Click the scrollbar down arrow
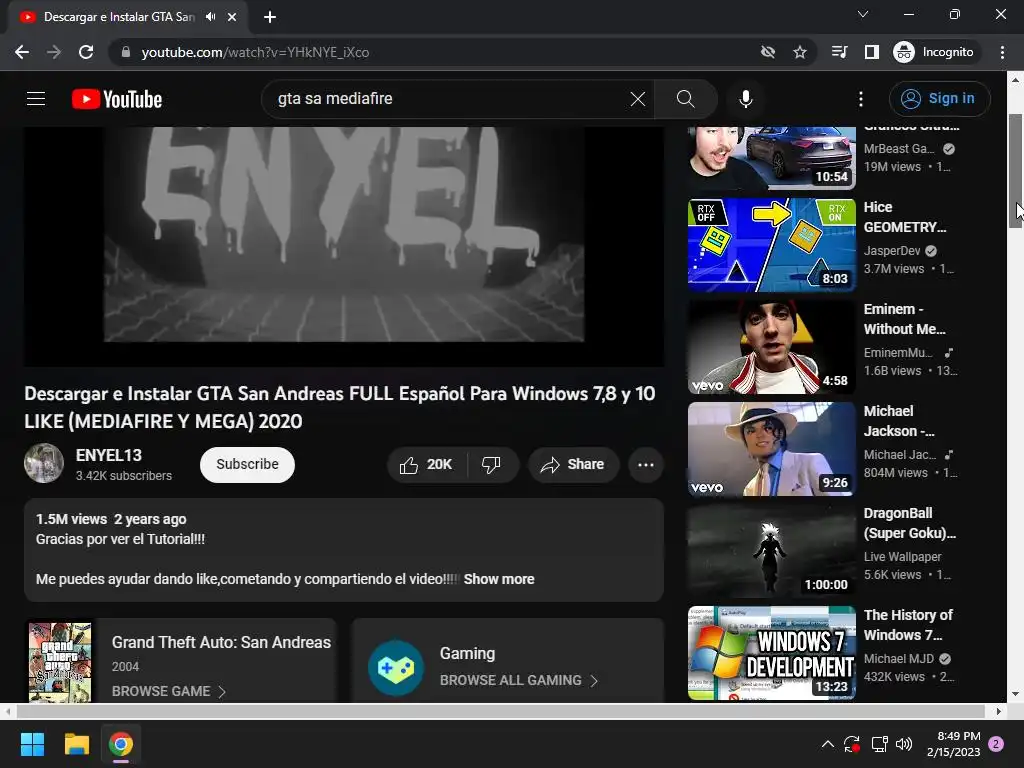1024x768 pixels. (x=1016, y=694)
